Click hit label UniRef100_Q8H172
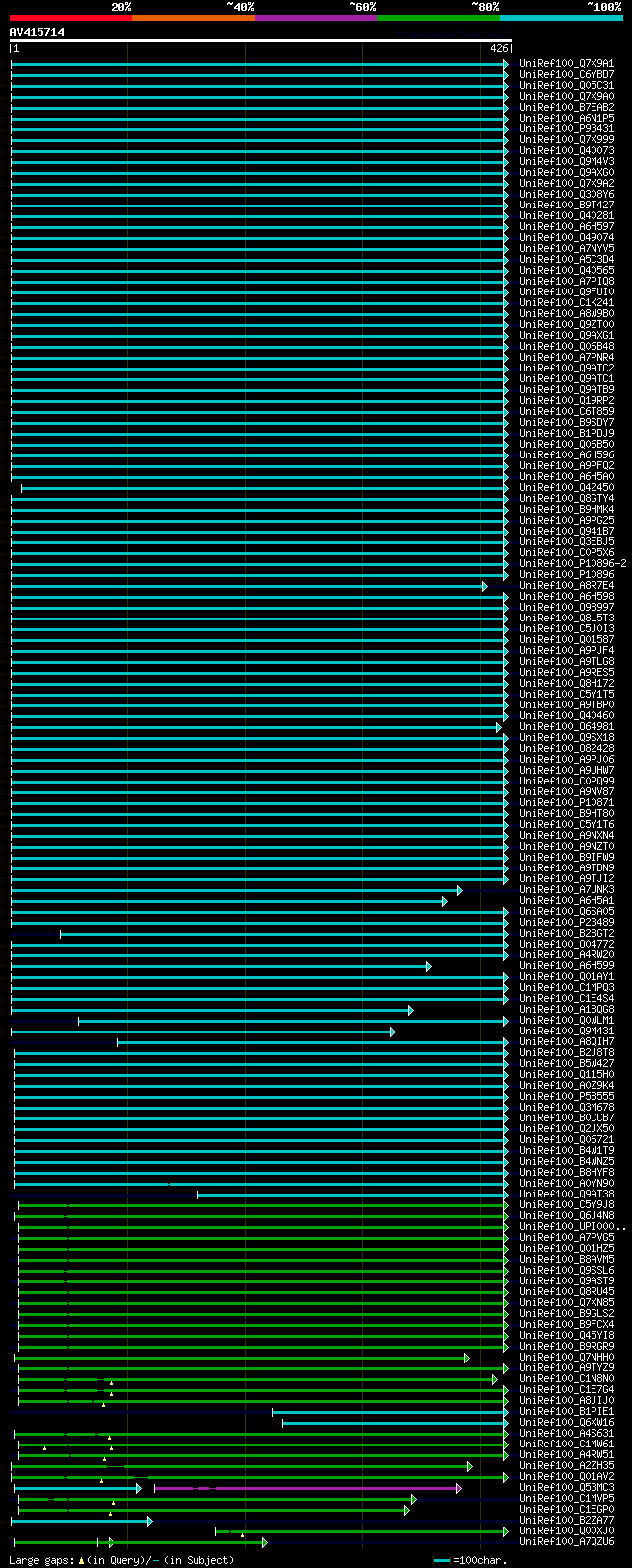This screenshot has height=1568, width=632. [x=567, y=684]
